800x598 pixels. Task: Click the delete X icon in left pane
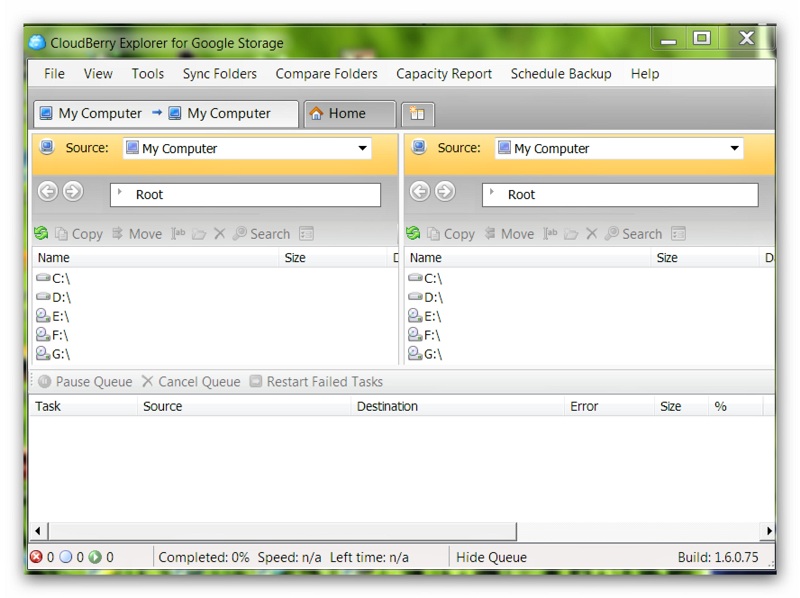coord(219,234)
